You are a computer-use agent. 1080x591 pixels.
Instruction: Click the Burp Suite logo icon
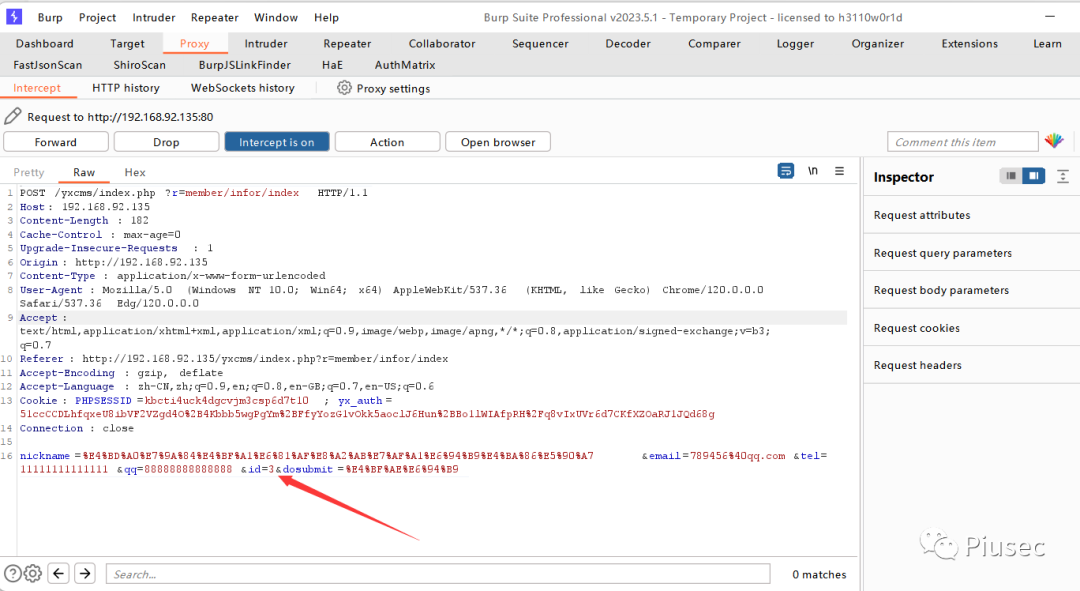click(x=14, y=17)
